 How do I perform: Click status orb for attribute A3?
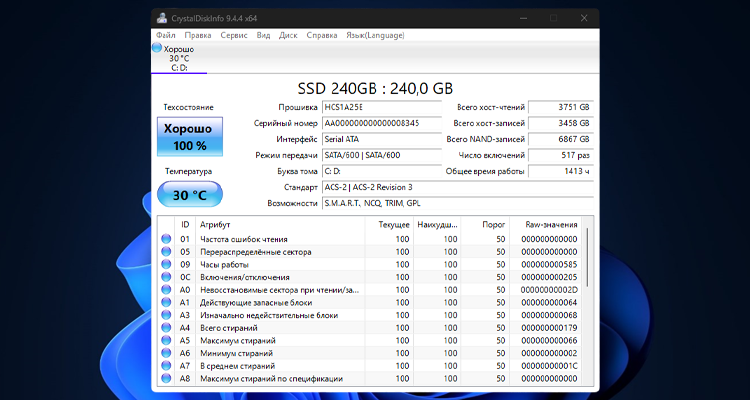click(x=166, y=315)
